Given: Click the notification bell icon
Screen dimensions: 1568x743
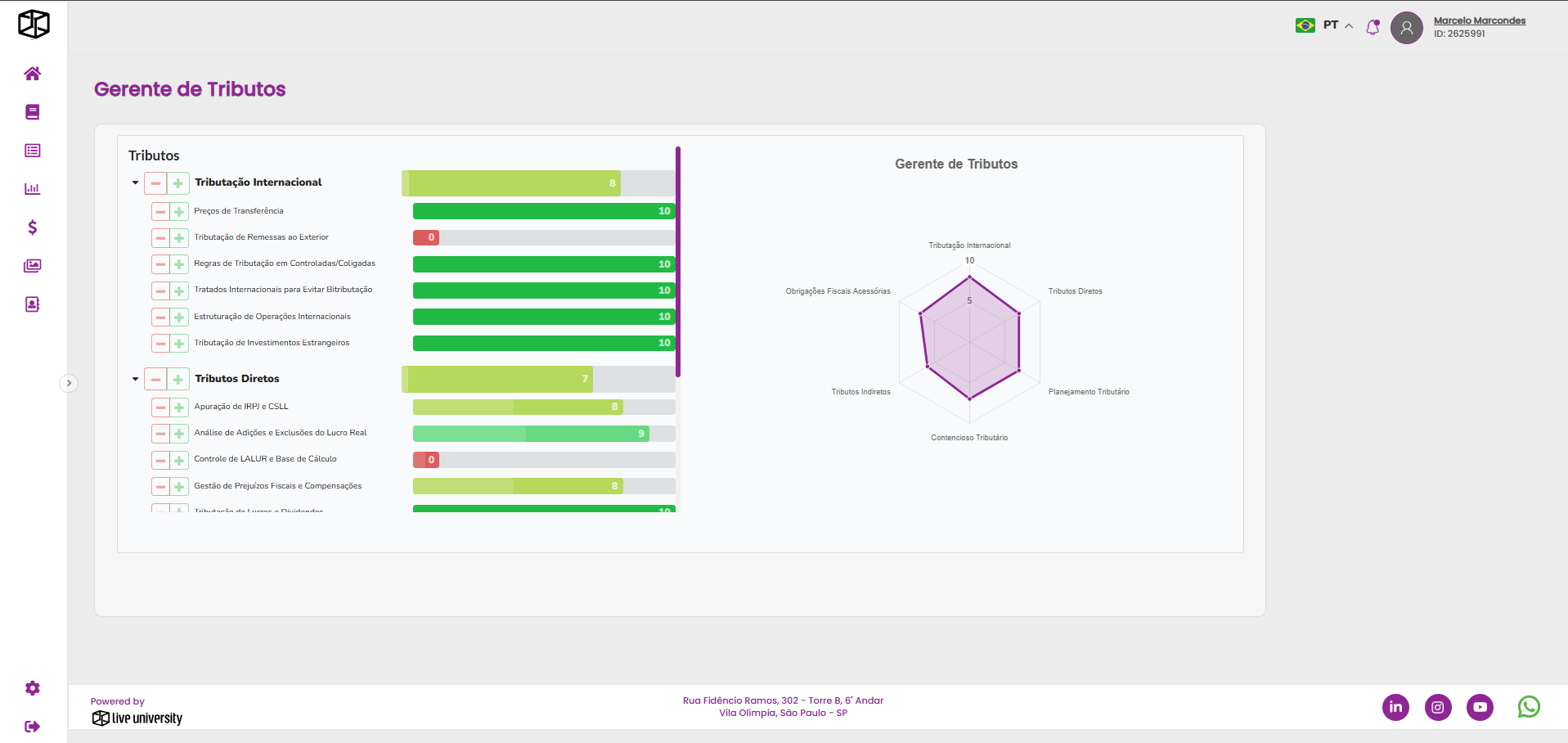Looking at the screenshot, I should [x=1373, y=27].
